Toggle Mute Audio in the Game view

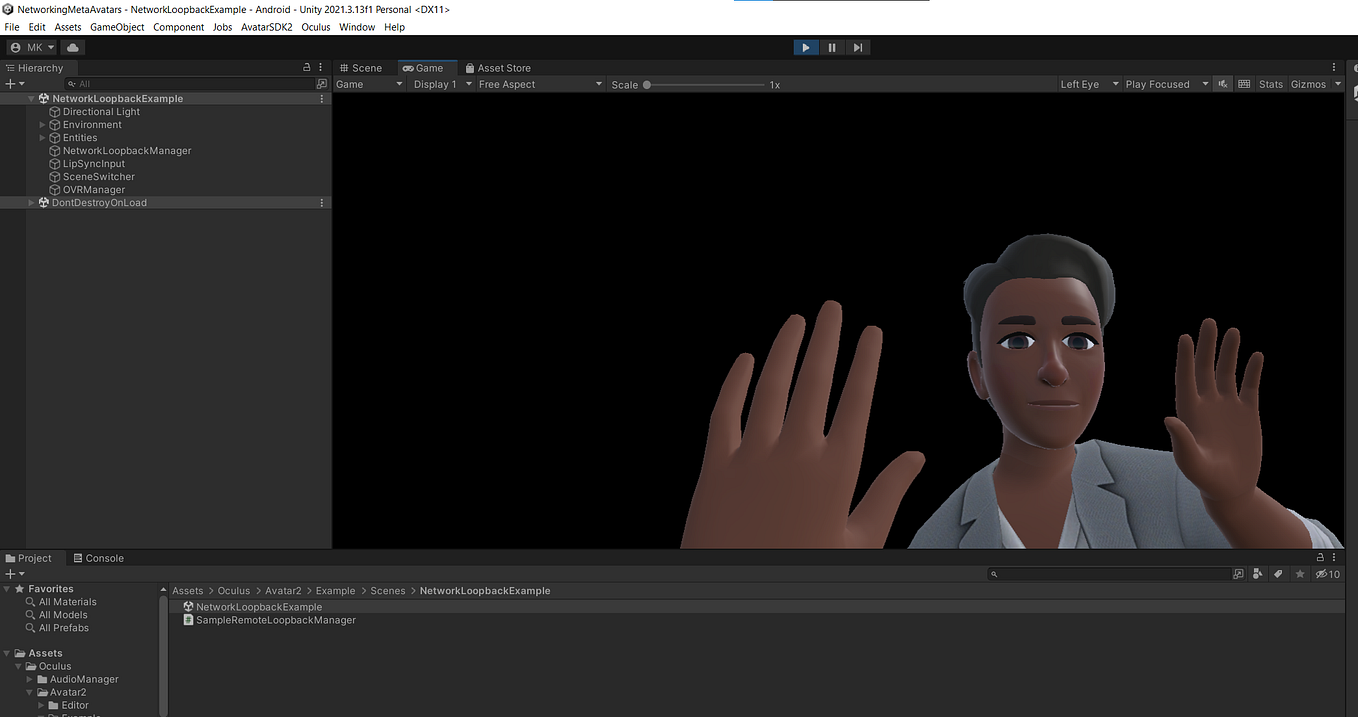[x=1222, y=84]
